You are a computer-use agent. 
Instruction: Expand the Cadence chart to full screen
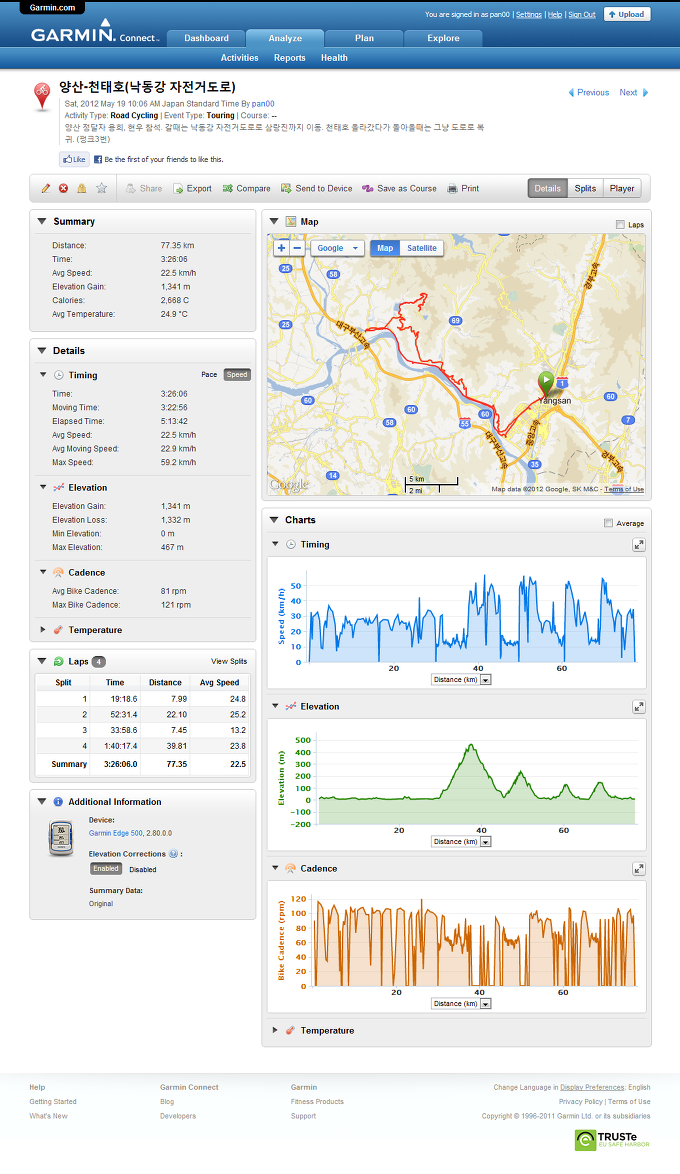(639, 869)
